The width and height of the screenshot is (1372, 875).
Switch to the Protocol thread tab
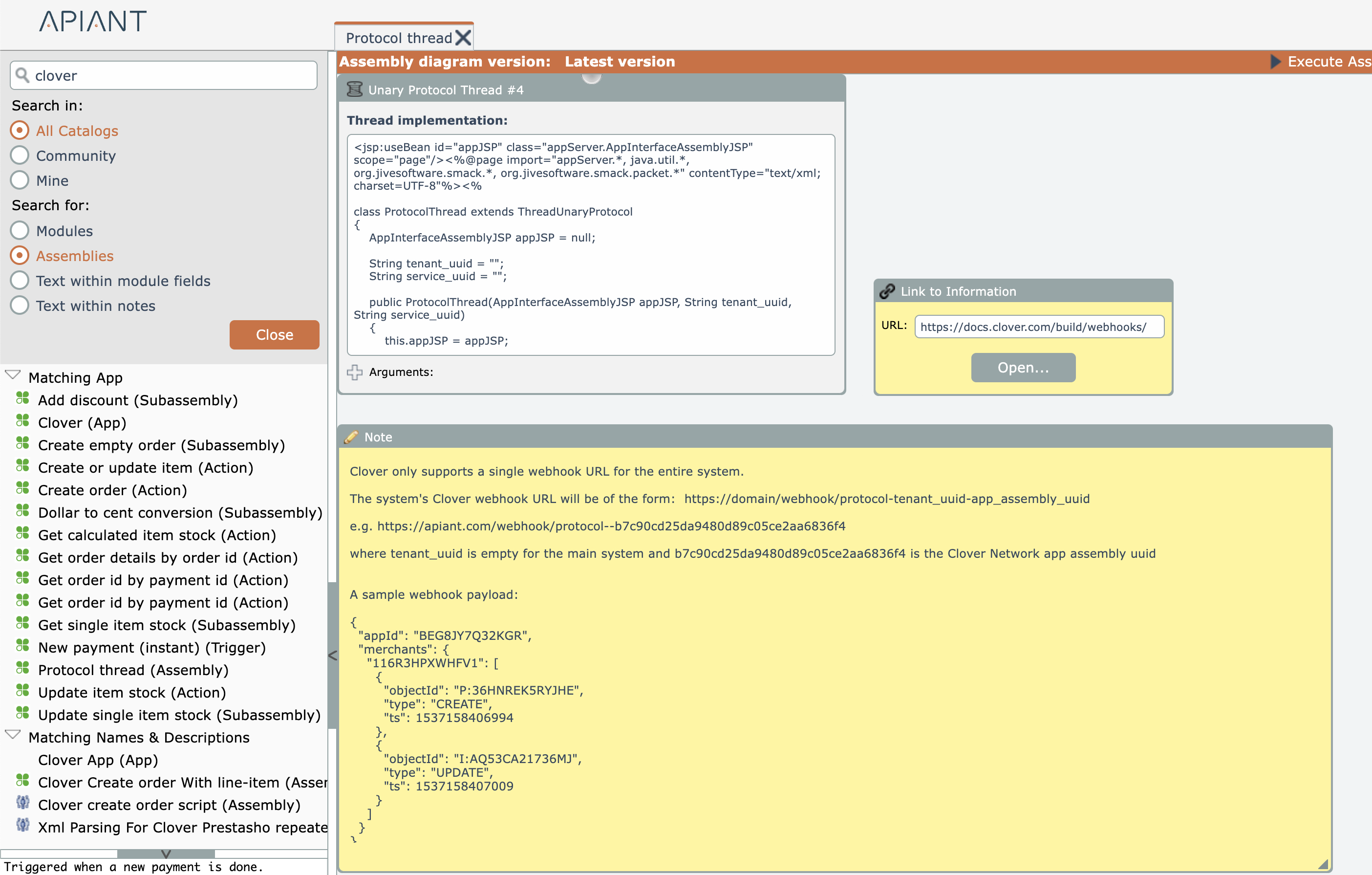(398, 38)
